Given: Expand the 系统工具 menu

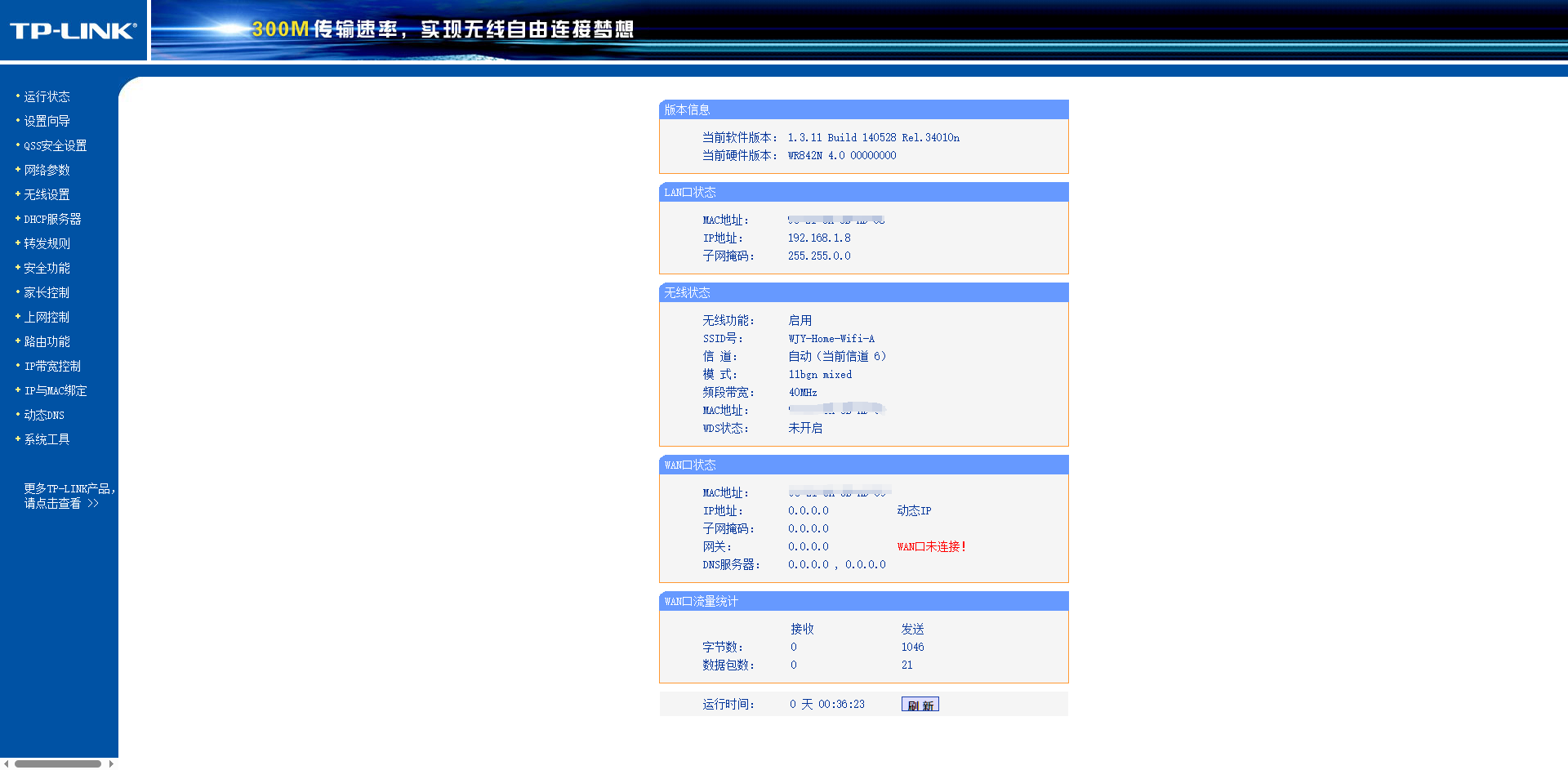Looking at the screenshot, I should point(47,439).
